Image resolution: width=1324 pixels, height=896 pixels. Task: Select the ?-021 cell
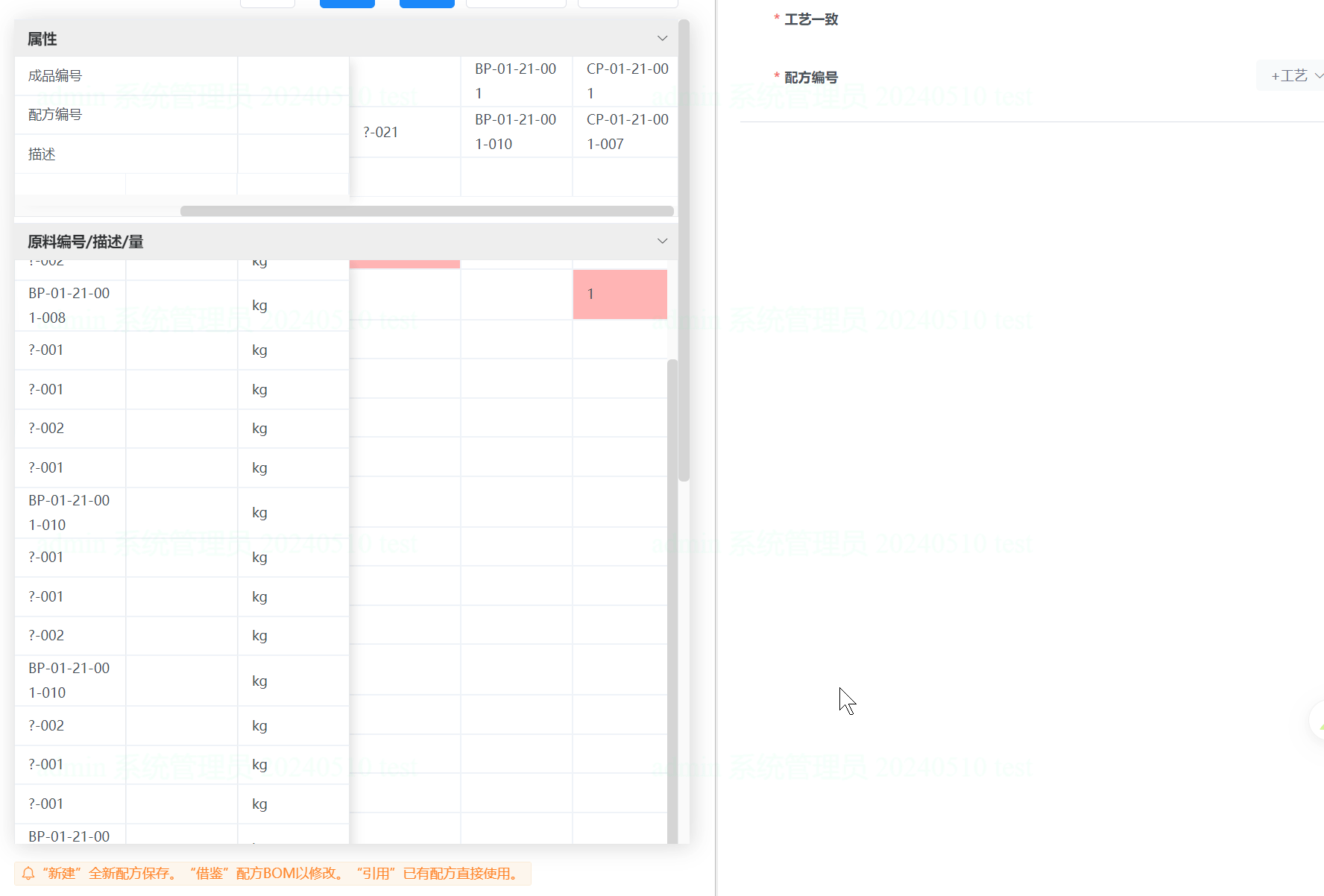pyautogui.click(x=405, y=132)
